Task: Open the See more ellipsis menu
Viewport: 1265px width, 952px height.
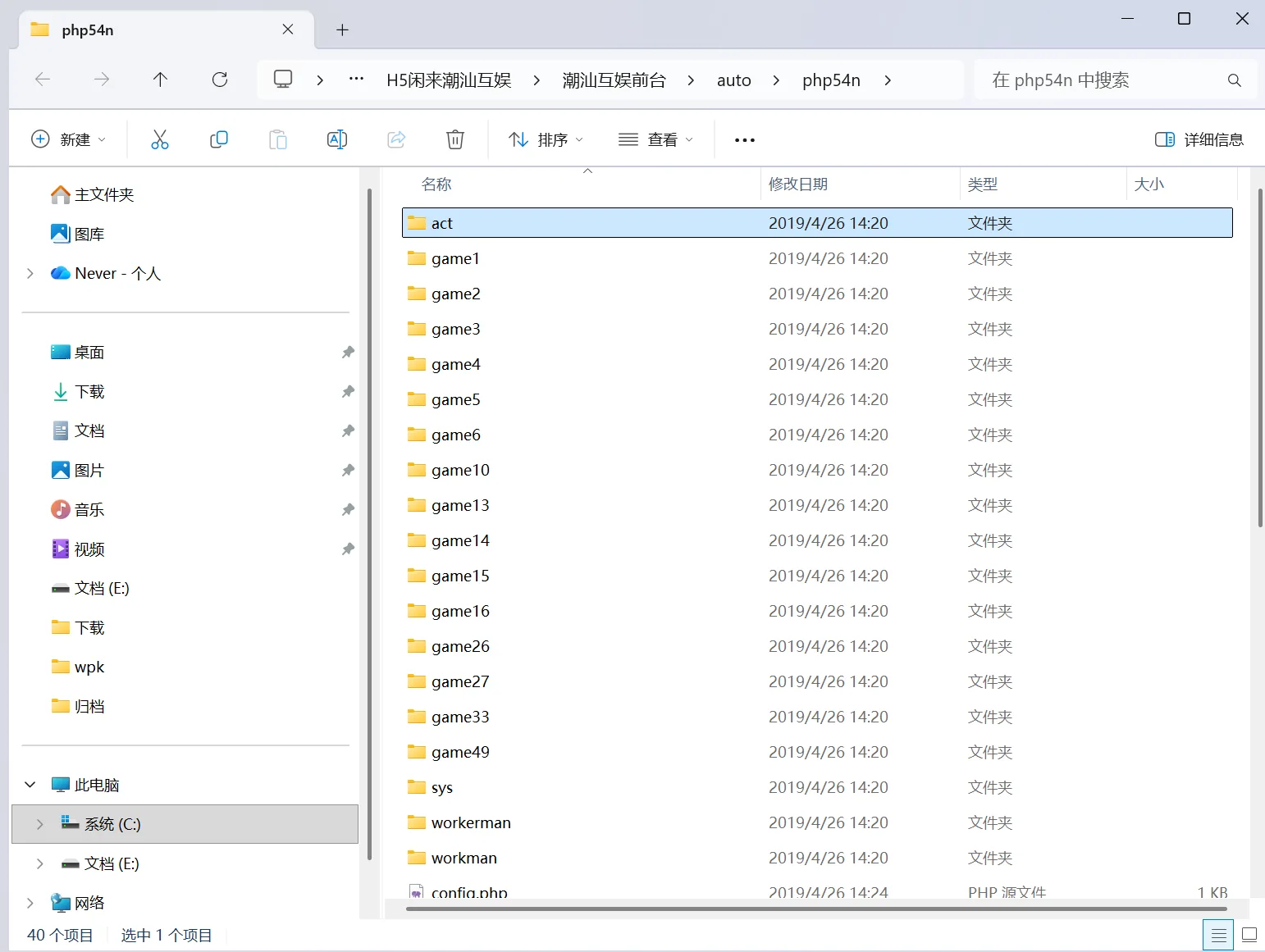Action: pos(745,140)
